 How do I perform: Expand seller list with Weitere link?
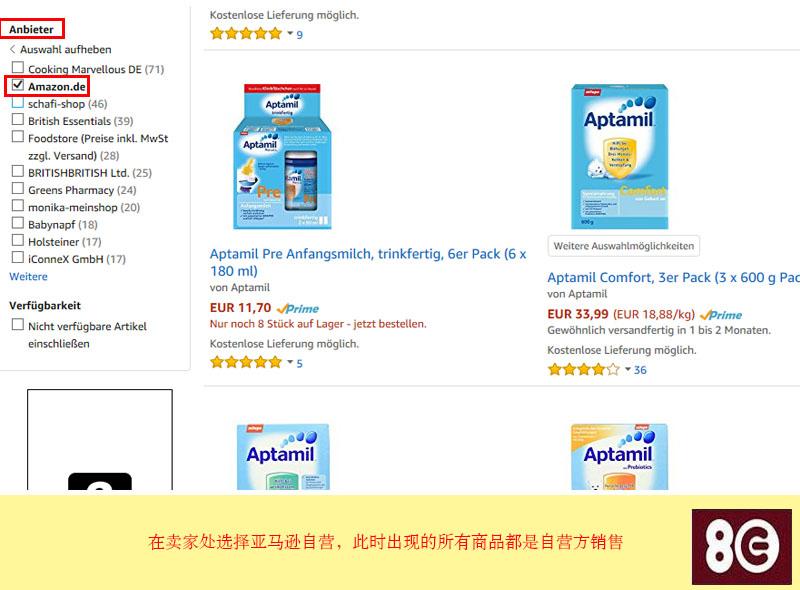click(x=29, y=277)
